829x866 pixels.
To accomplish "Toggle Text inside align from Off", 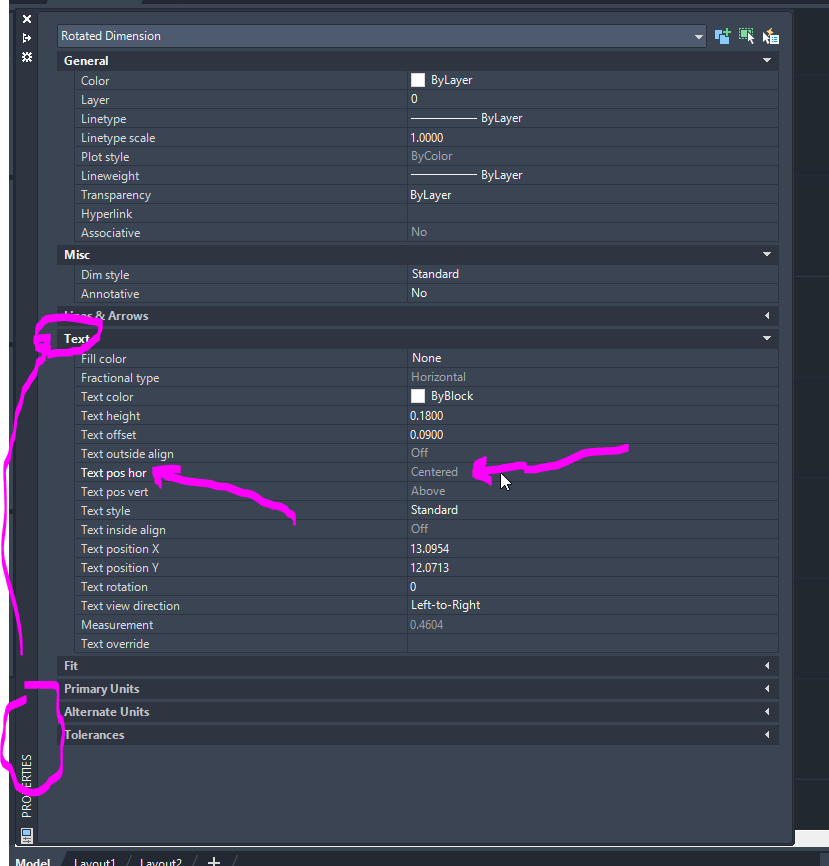I will (x=419, y=529).
